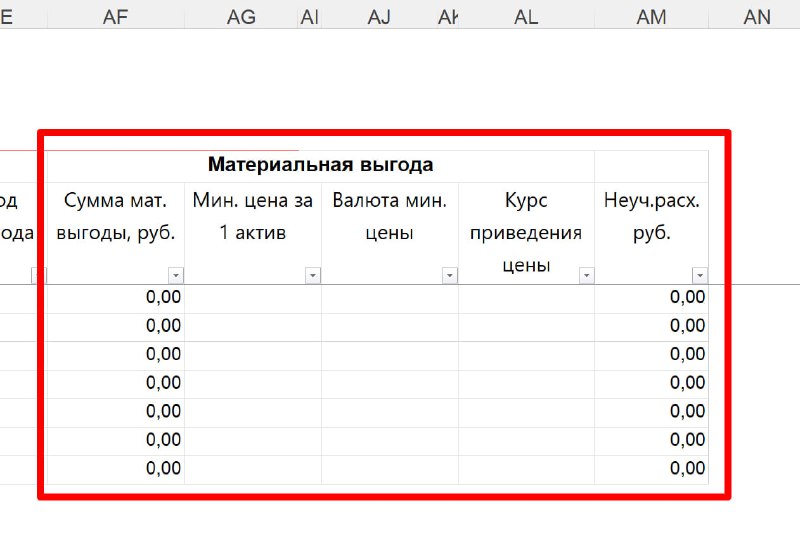
Task: Open the Курс приведения цены filter dropdown
Action: click(x=587, y=275)
